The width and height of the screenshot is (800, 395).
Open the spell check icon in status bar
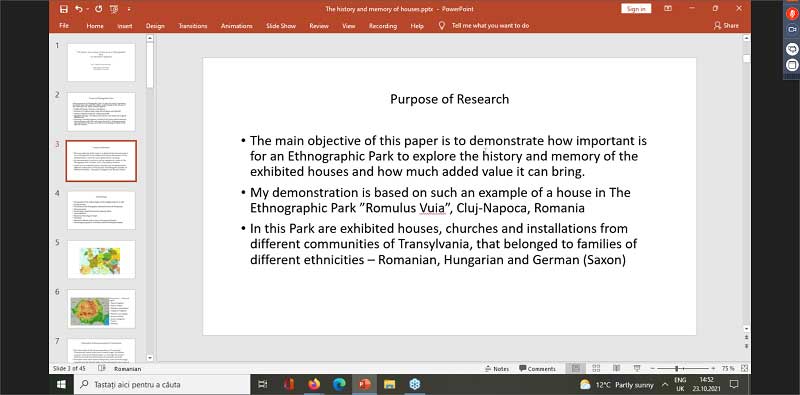click(102, 368)
